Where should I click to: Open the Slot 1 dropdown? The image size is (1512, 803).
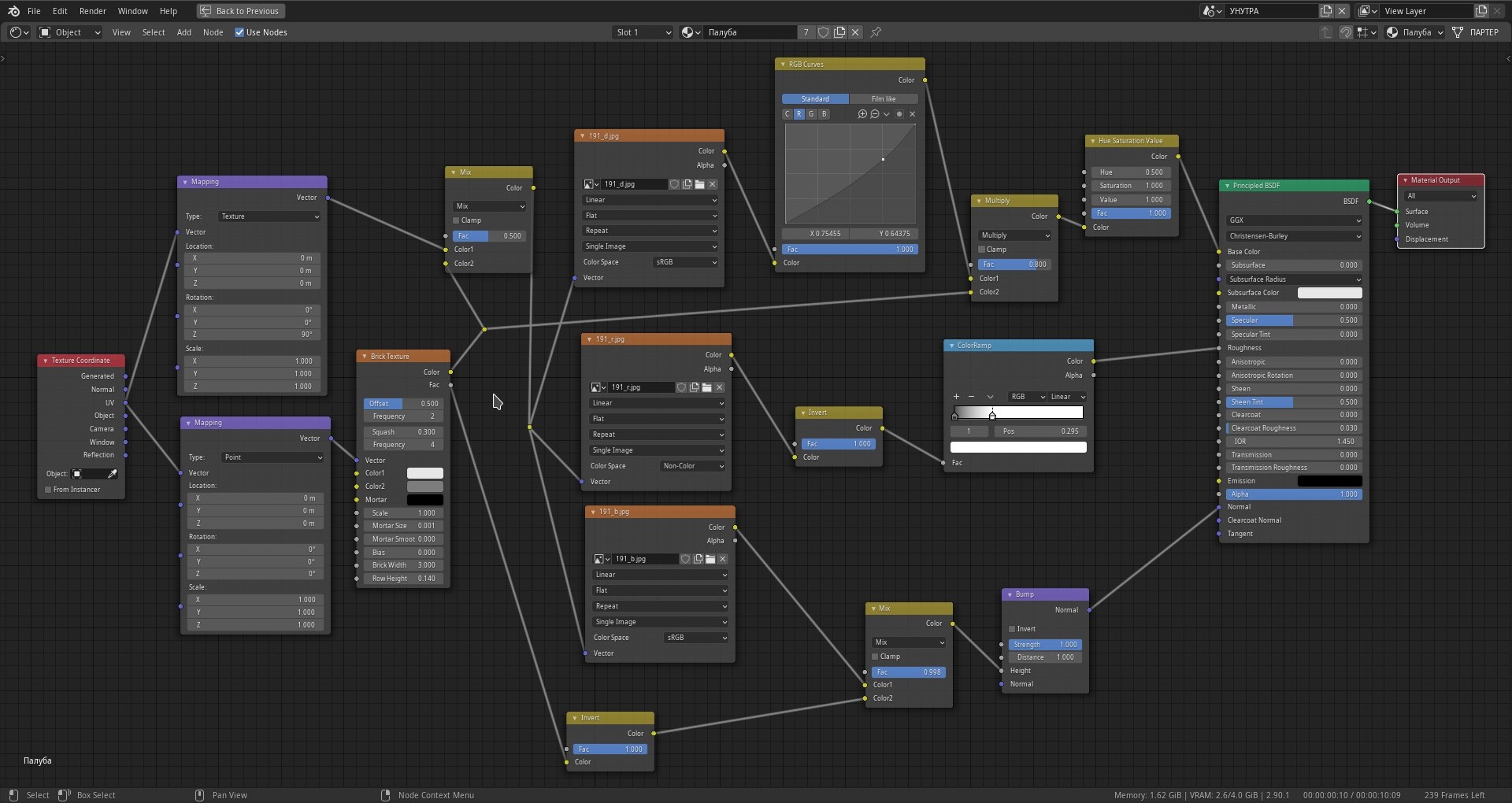643,32
